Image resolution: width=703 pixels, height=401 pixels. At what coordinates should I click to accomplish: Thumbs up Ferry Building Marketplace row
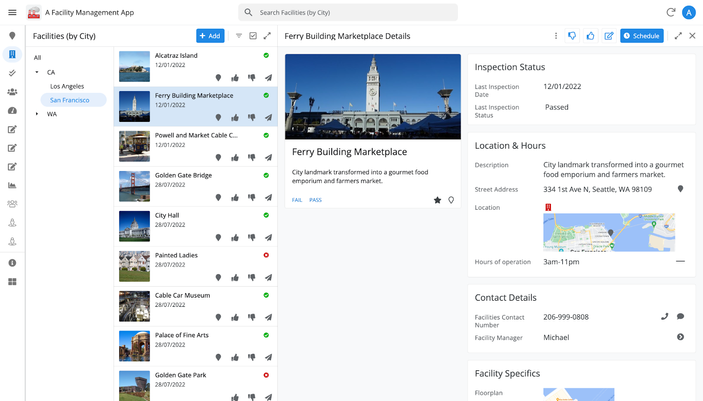[x=235, y=118]
